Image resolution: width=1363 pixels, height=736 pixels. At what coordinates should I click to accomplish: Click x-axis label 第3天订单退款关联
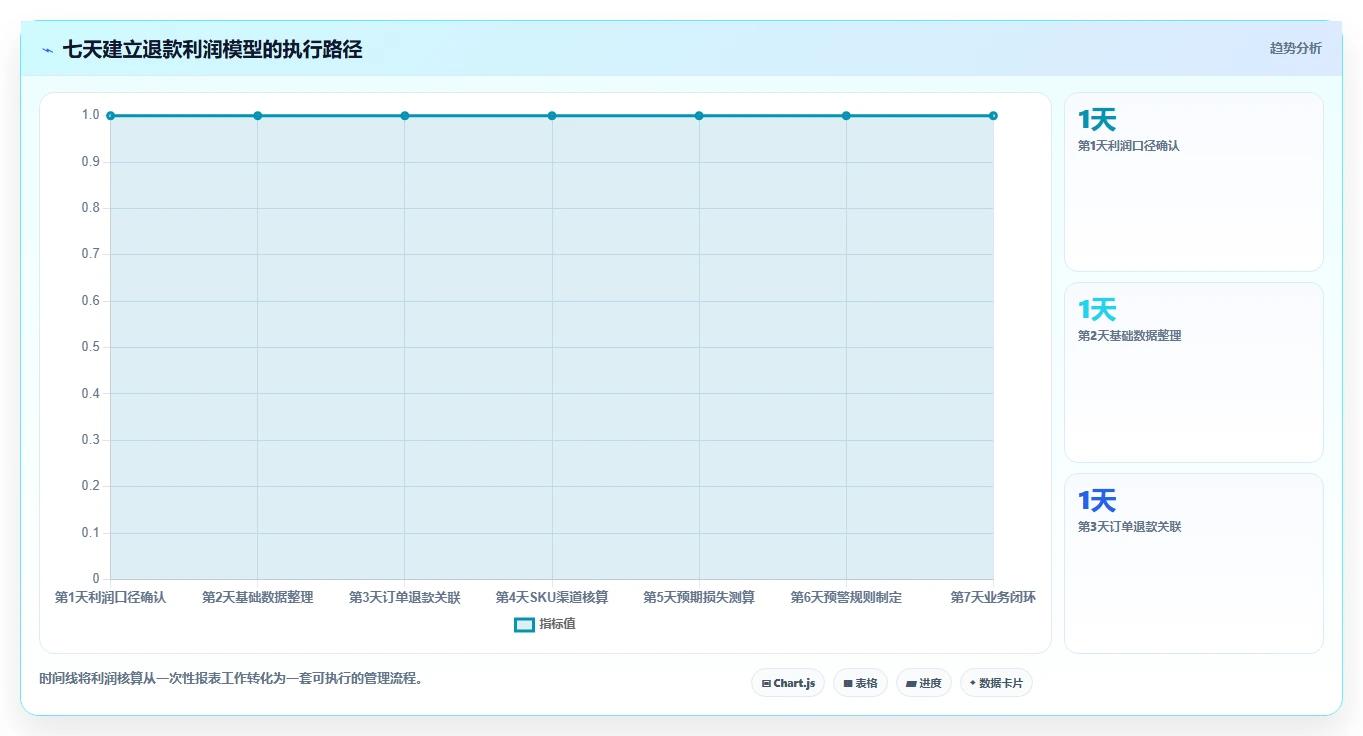pyautogui.click(x=405, y=598)
